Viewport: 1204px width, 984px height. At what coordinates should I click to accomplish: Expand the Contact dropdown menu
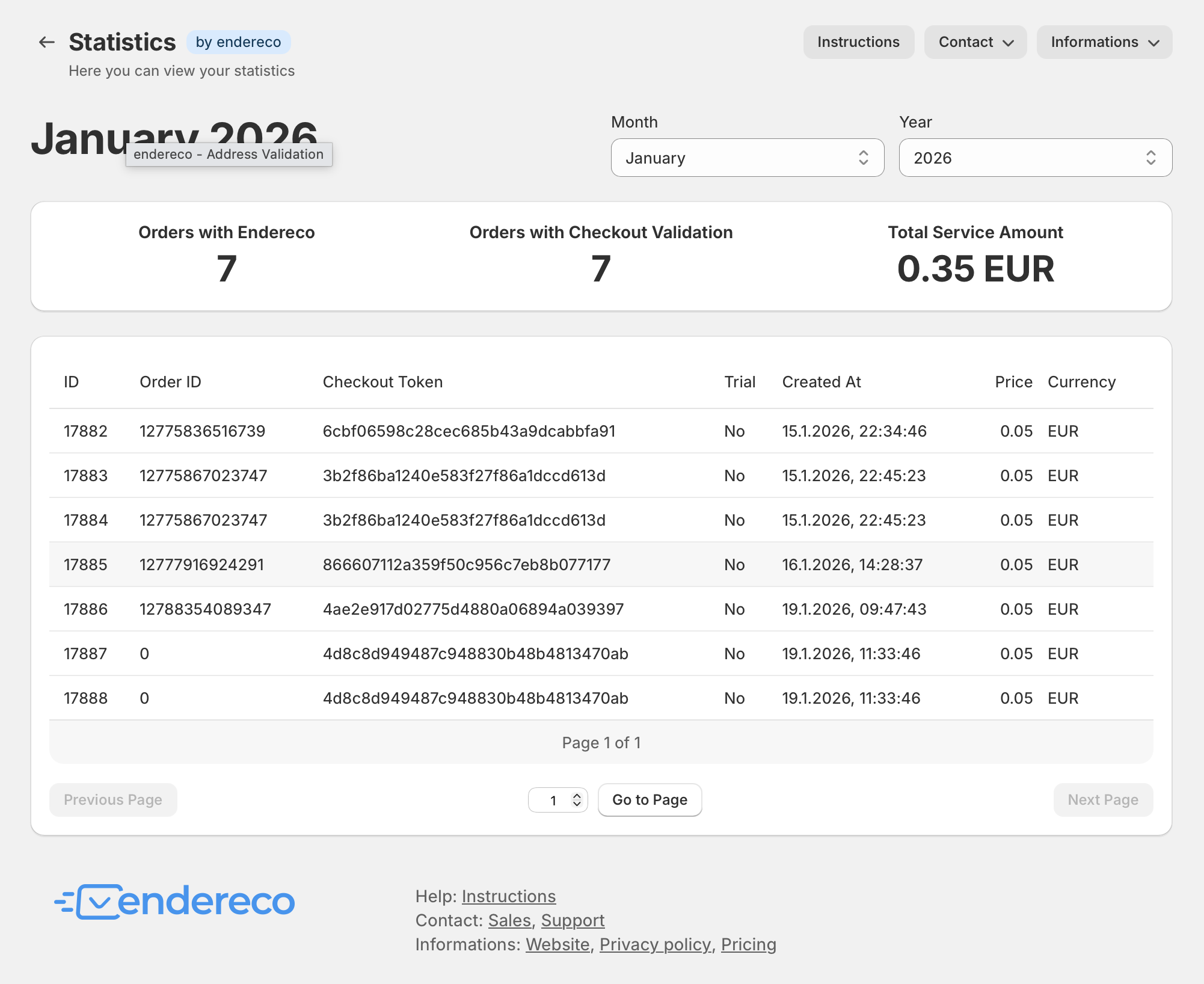point(975,42)
